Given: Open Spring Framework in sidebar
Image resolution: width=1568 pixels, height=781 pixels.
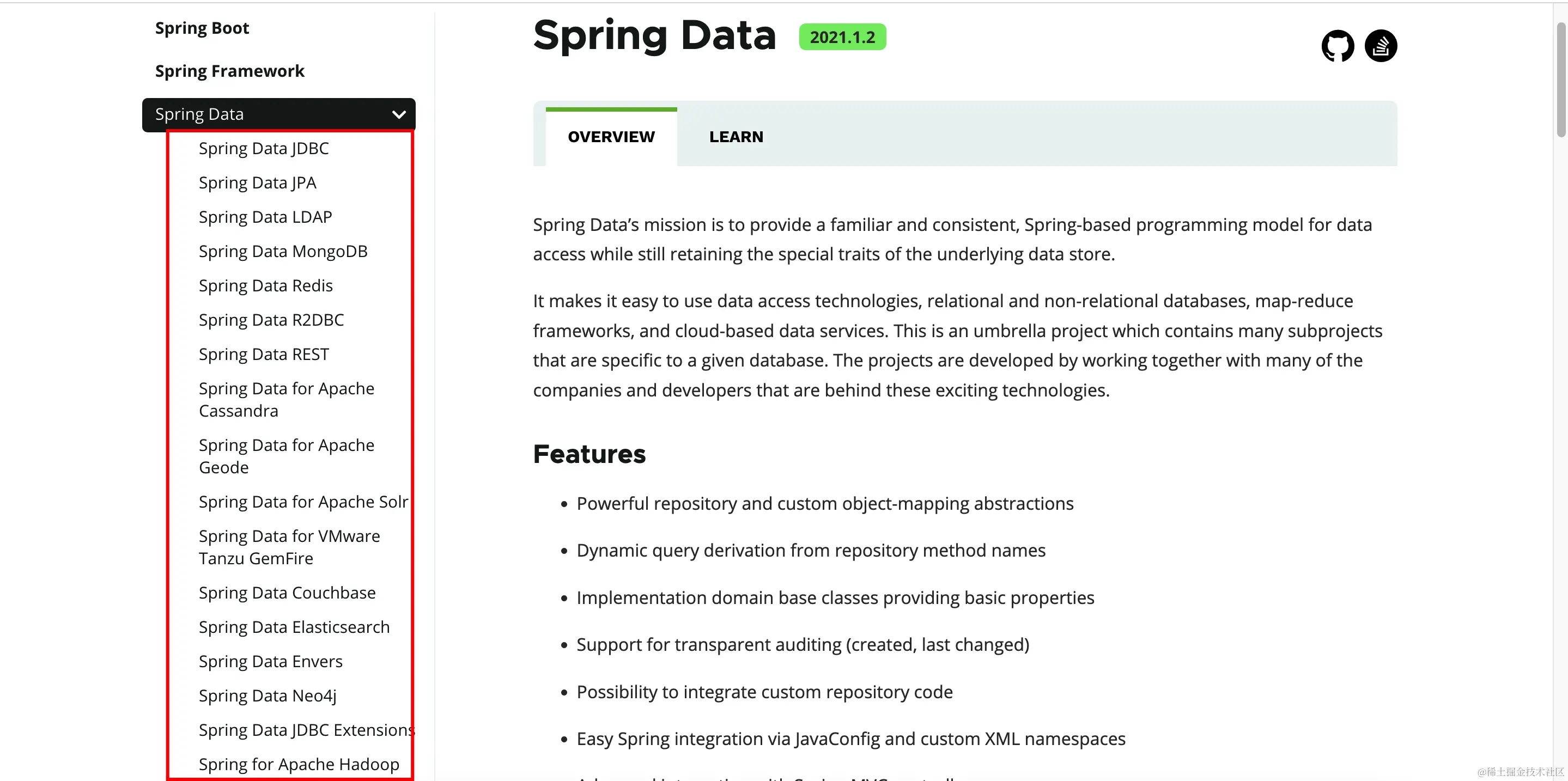Looking at the screenshot, I should coord(229,71).
